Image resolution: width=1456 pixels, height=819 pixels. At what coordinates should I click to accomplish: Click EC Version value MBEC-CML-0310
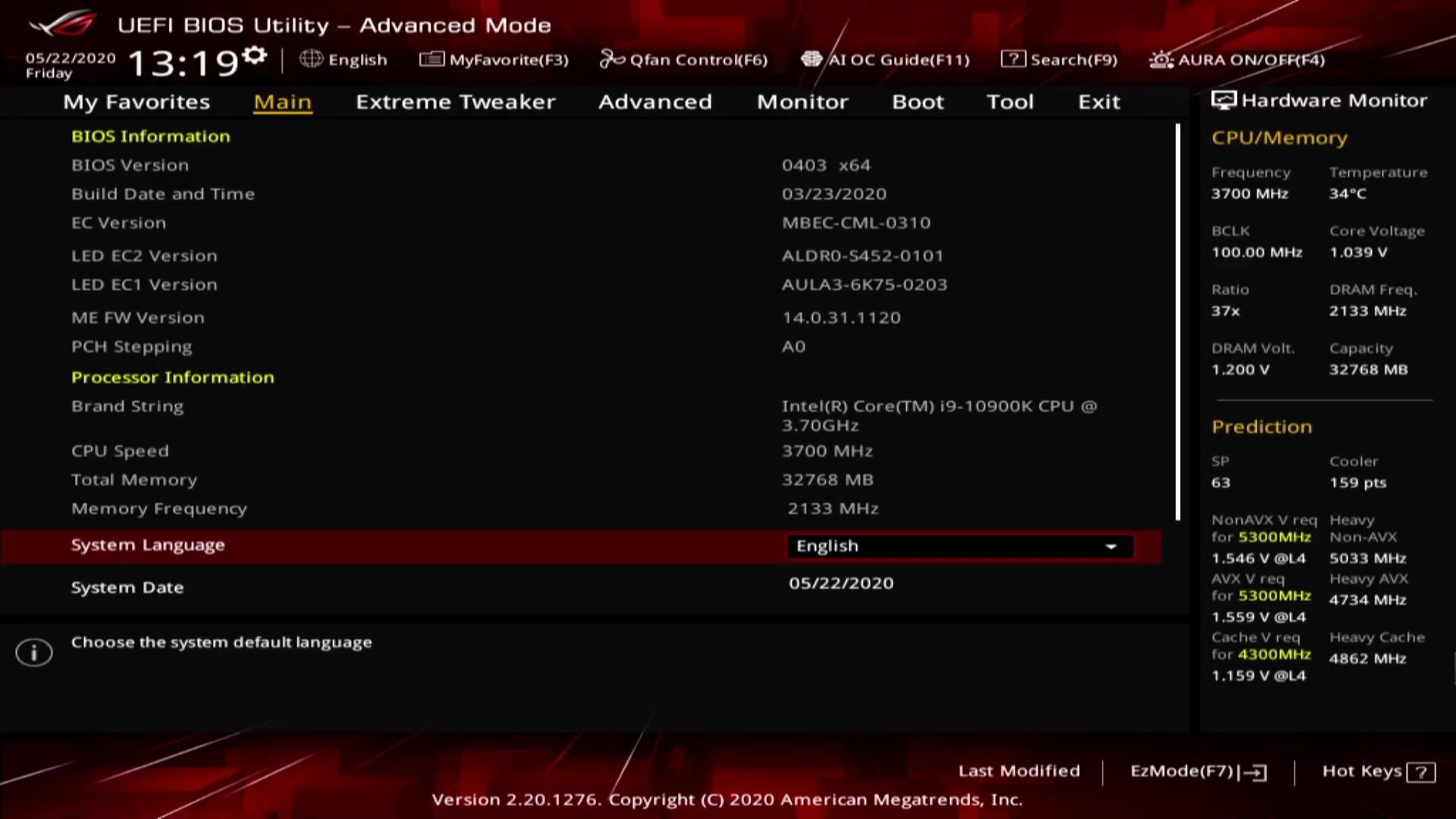(x=856, y=223)
